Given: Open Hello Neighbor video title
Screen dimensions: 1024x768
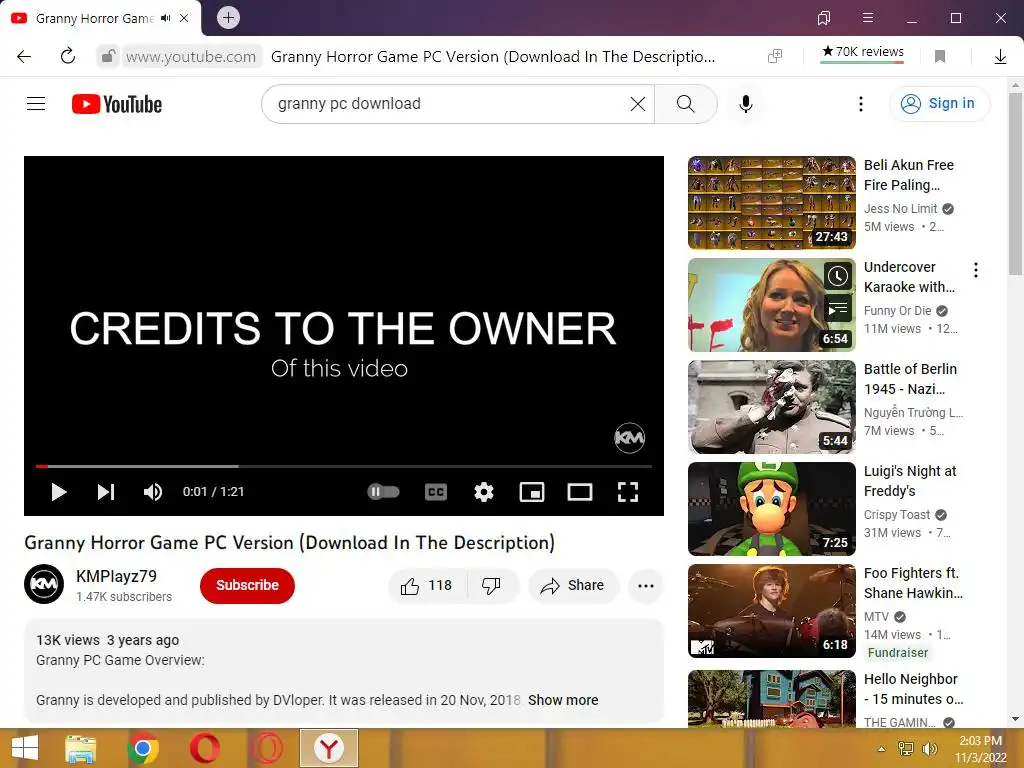Looking at the screenshot, I should click(x=913, y=689).
